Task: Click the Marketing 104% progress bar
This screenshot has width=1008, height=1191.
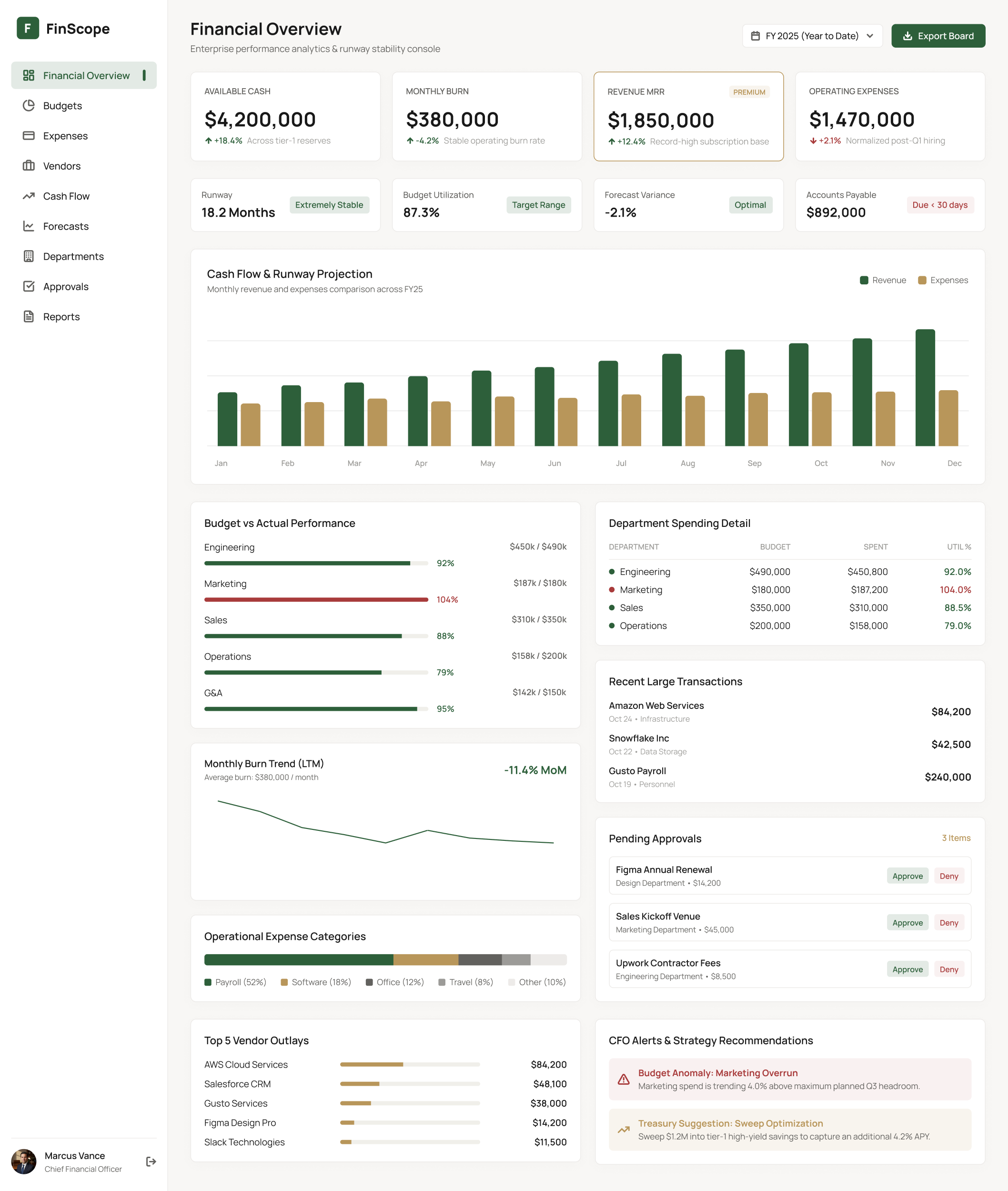Action: 316,599
